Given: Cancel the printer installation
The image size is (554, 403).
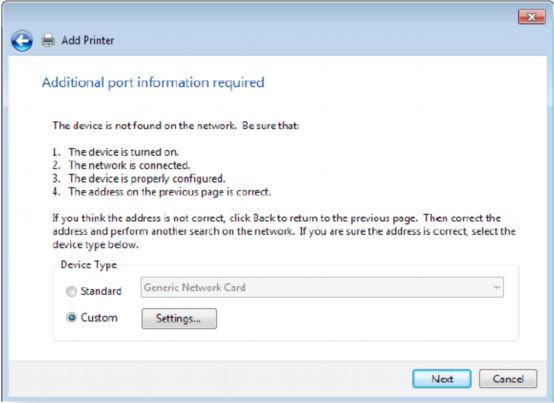Looking at the screenshot, I should coord(508,379).
